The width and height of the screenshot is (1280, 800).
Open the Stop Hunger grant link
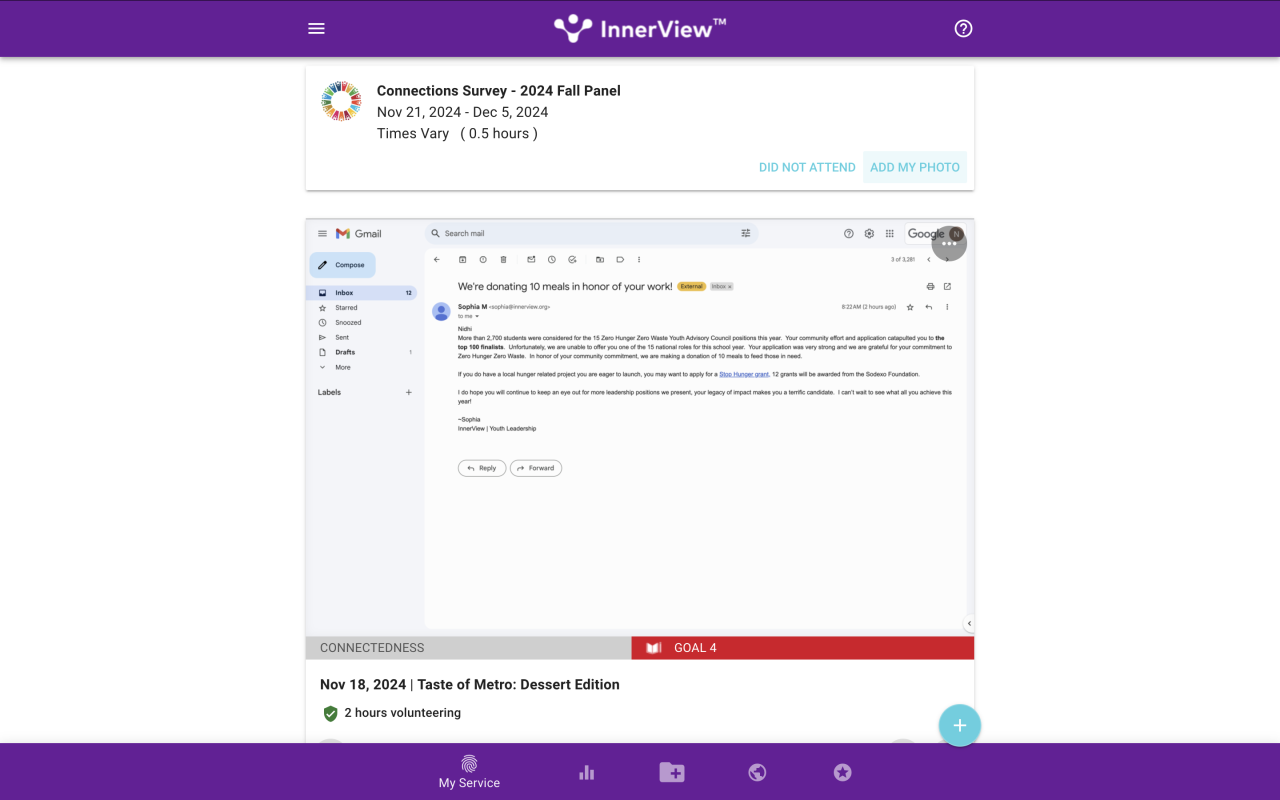click(x=744, y=375)
